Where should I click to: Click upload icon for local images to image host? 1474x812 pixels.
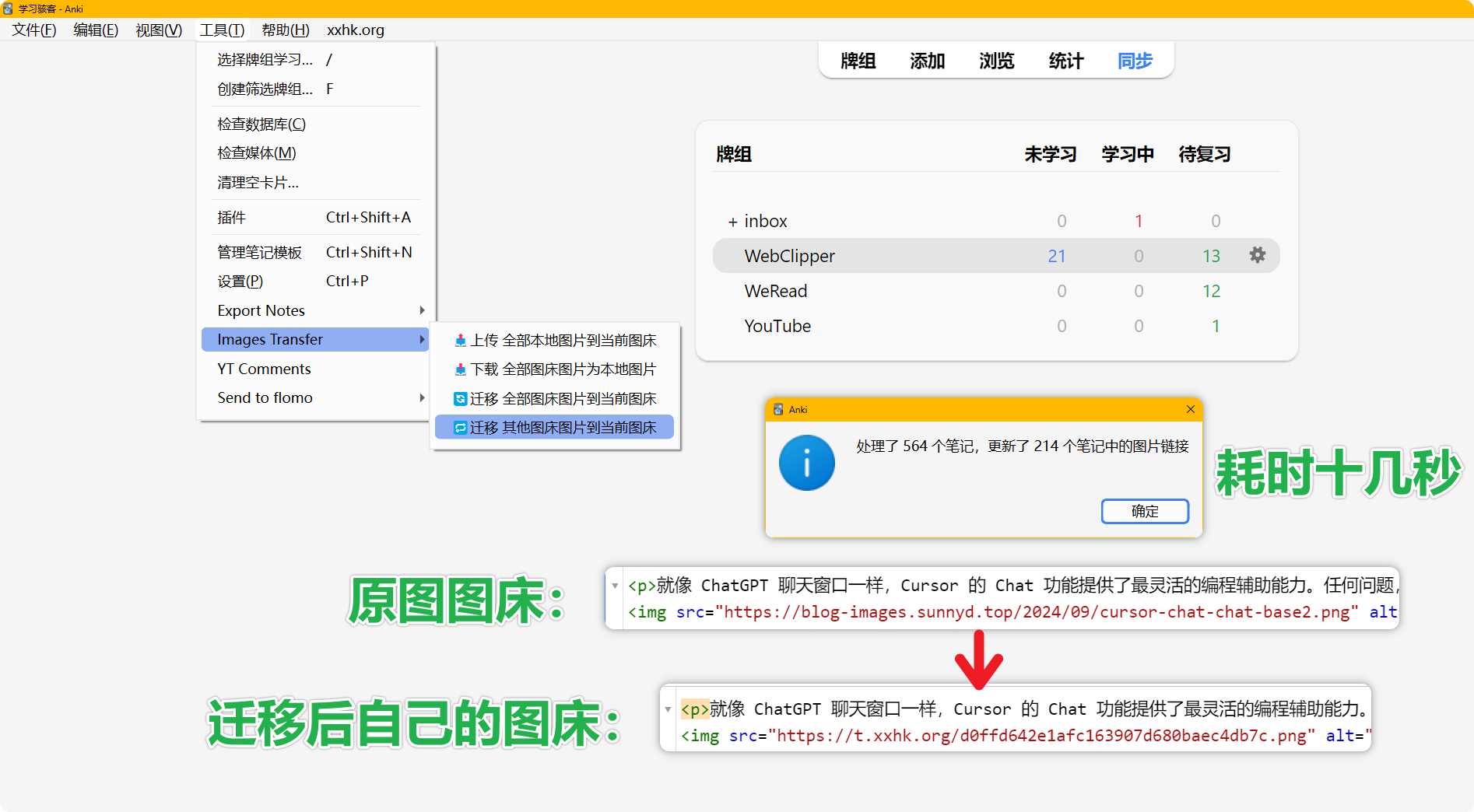click(460, 341)
